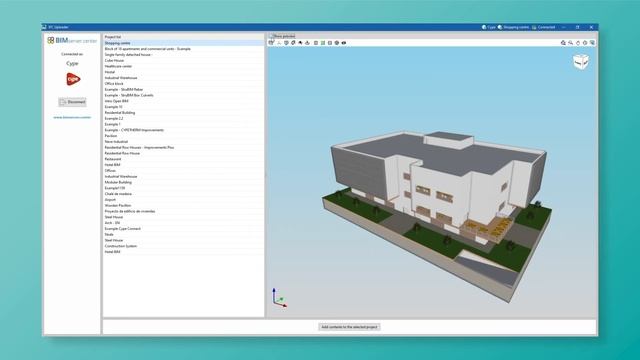This screenshot has width=640, height=360.
Task: Select Proyecto de edificio de viviendas
Action: pos(184,211)
